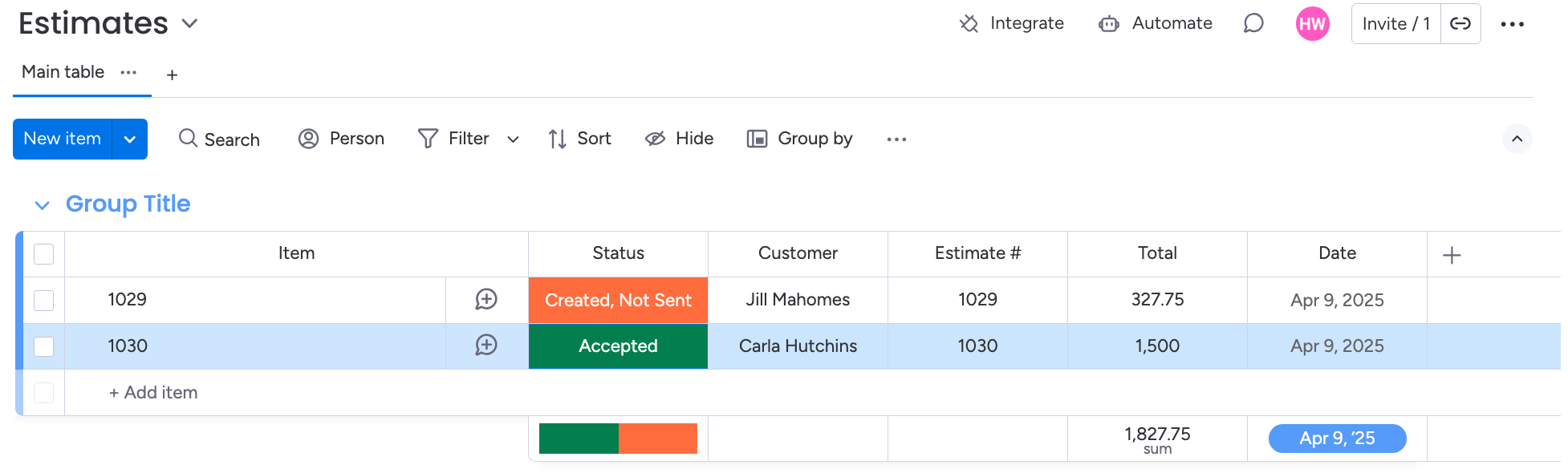
Task: Click the Automate button
Action: coord(1156,23)
